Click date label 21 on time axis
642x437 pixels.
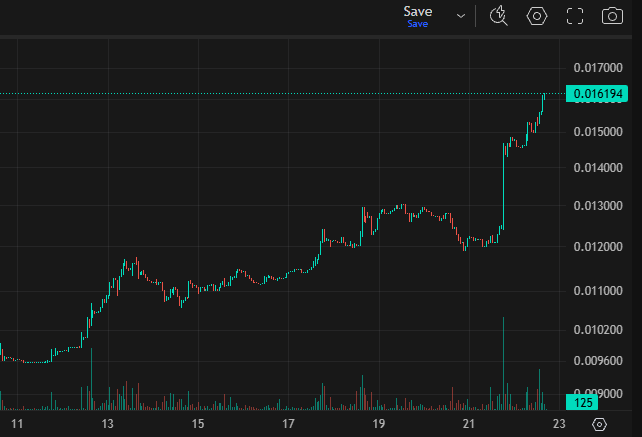(x=469, y=423)
